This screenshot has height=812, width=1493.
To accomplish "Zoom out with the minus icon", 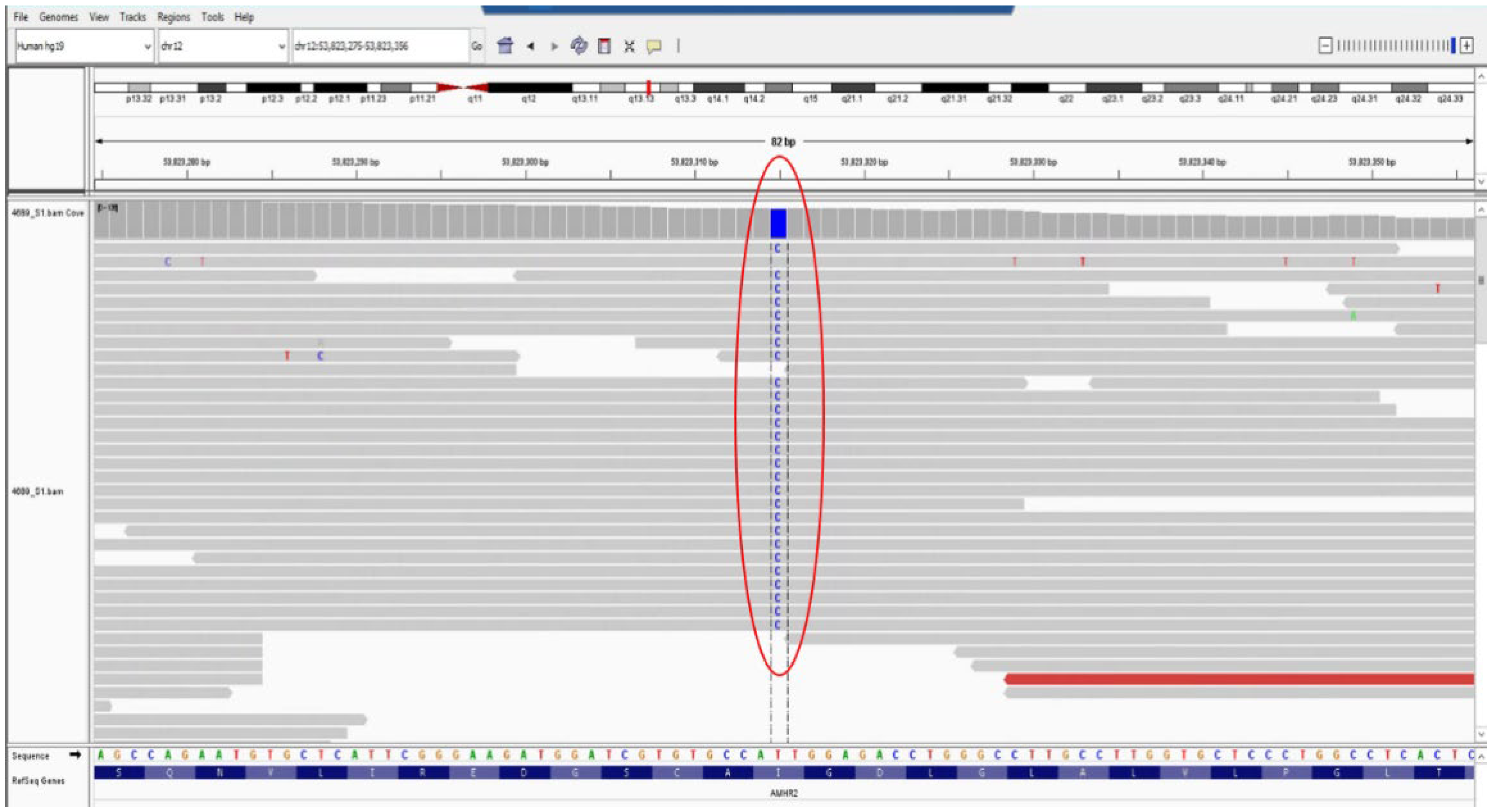I will [1325, 45].
